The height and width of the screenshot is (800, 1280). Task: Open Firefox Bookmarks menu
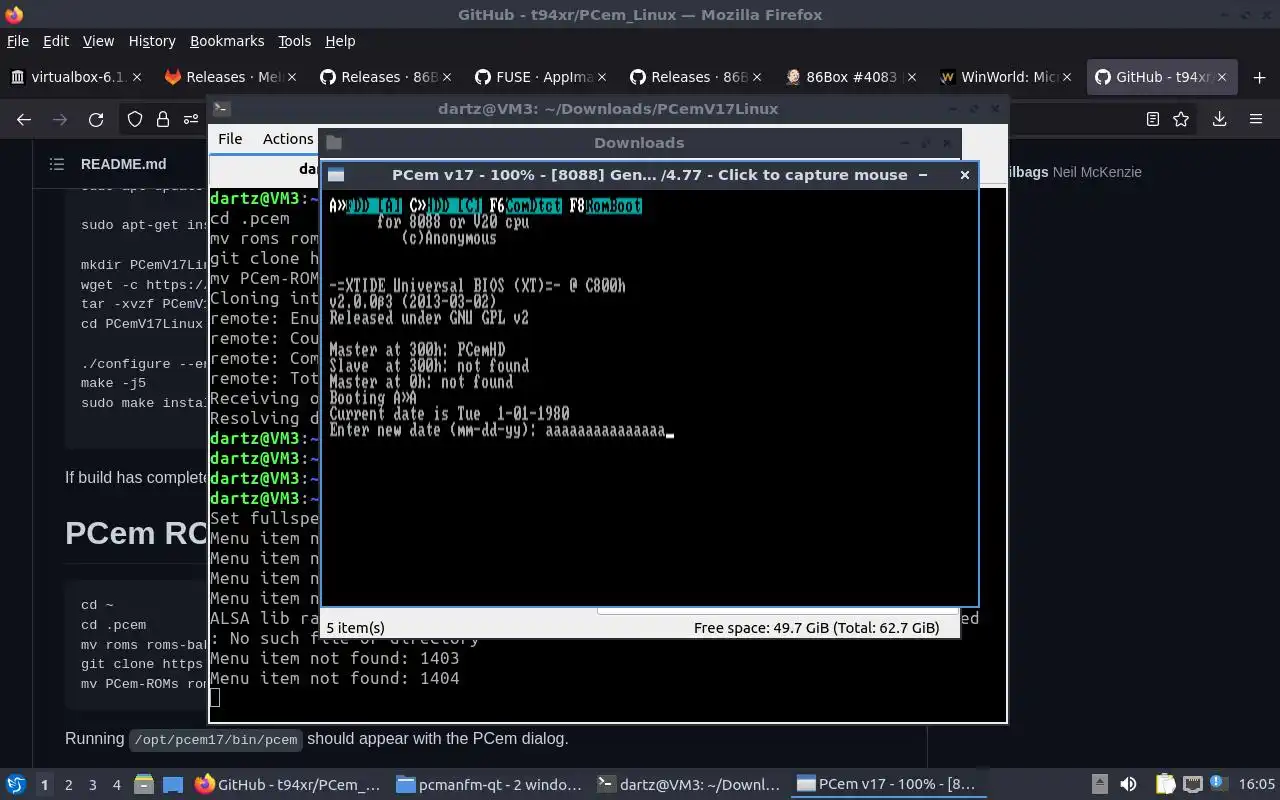[x=227, y=41]
